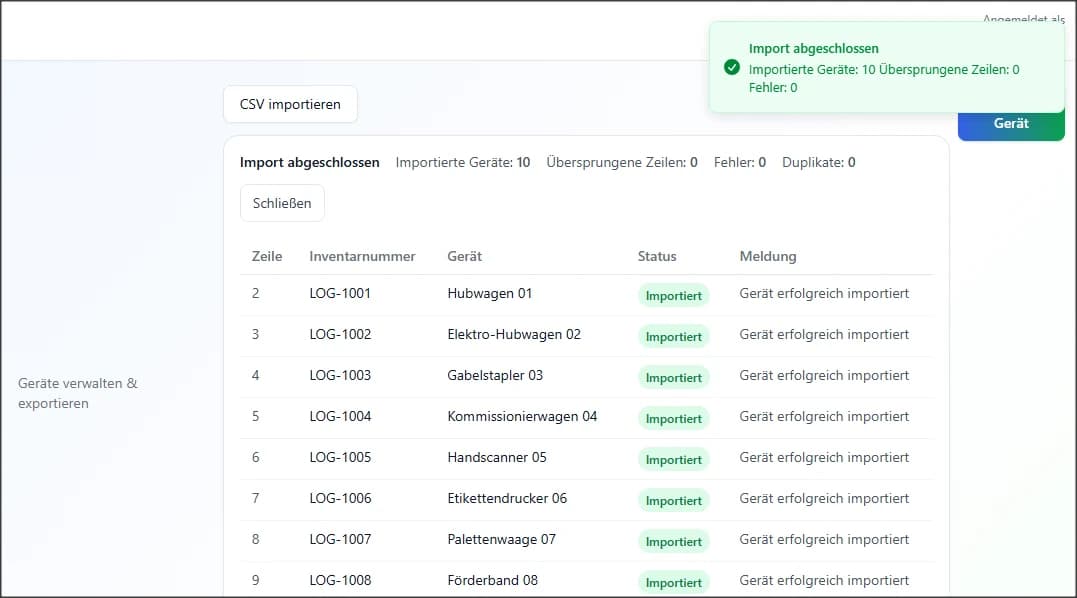This screenshot has height=598, width=1077.
Task: Select inventory number LOG-1006
Action: point(340,499)
